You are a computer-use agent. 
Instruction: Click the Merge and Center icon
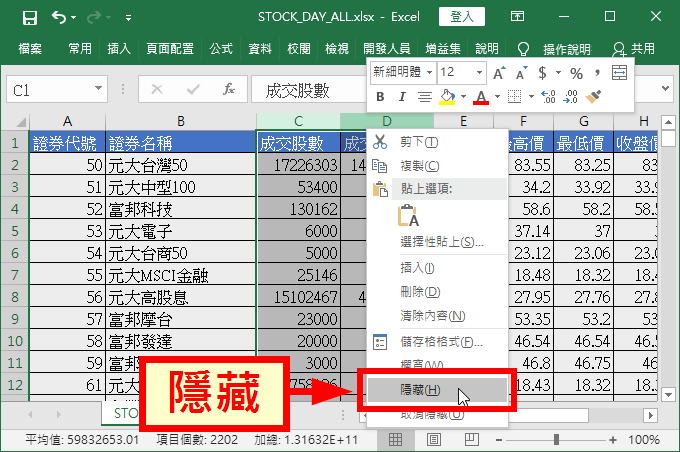pyautogui.click(x=619, y=73)
